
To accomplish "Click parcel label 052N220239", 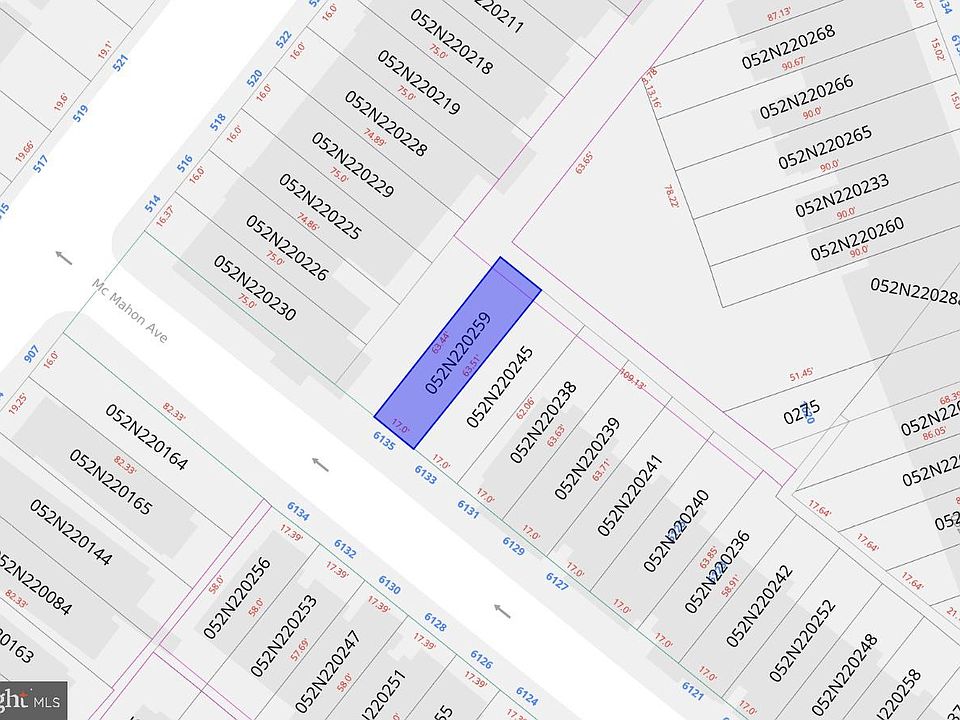I will pyautogui.click(x=587, y=459).
